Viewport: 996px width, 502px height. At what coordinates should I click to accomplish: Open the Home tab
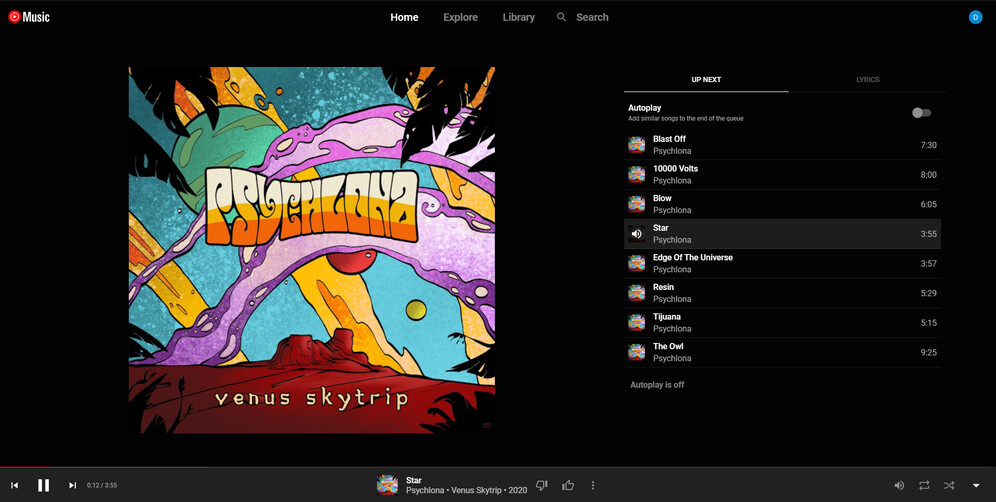tap(404, 17)
